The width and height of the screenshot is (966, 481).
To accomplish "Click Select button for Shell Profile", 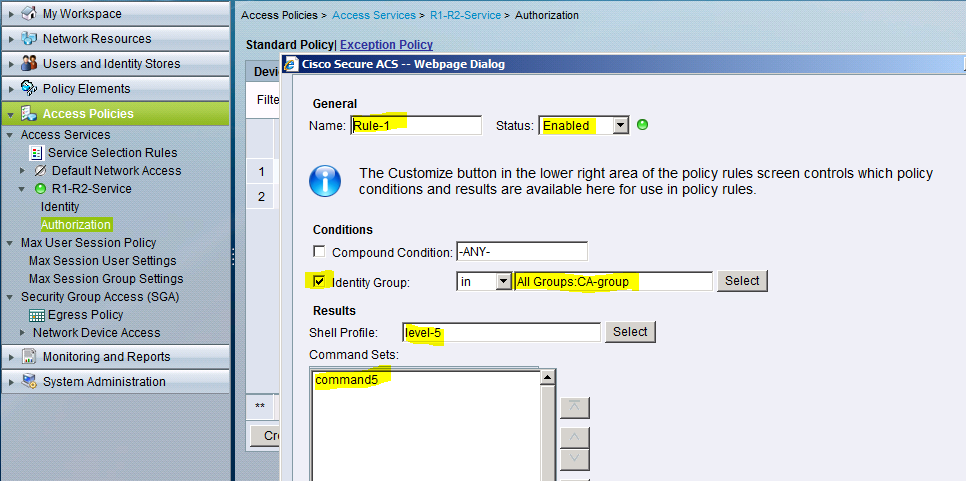I will pos(630,331).
